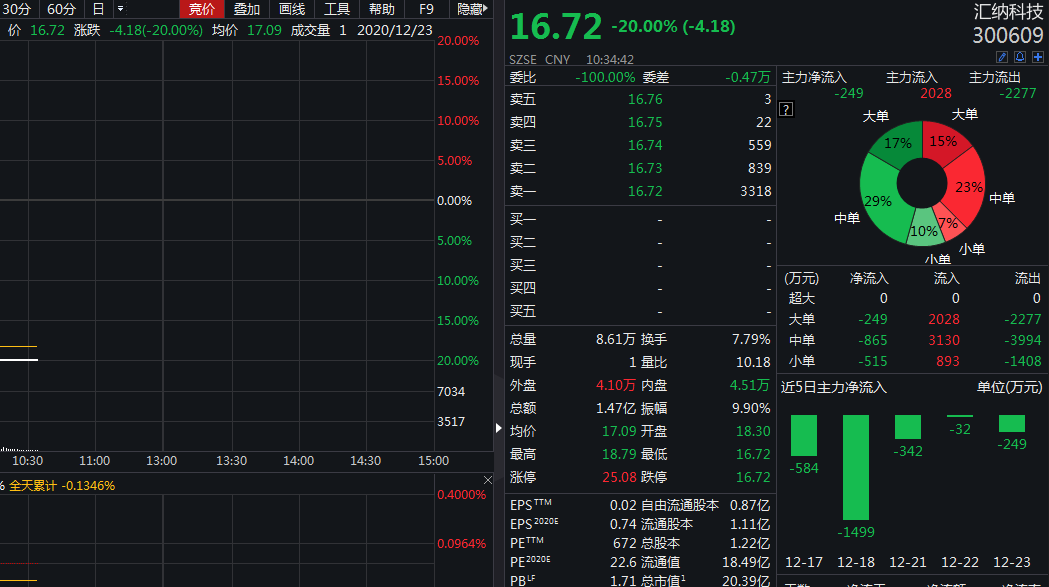Screen dimensions: 1049x587
Task: Click the 外盘 4.10万 value
Action: tap(615, 385)
